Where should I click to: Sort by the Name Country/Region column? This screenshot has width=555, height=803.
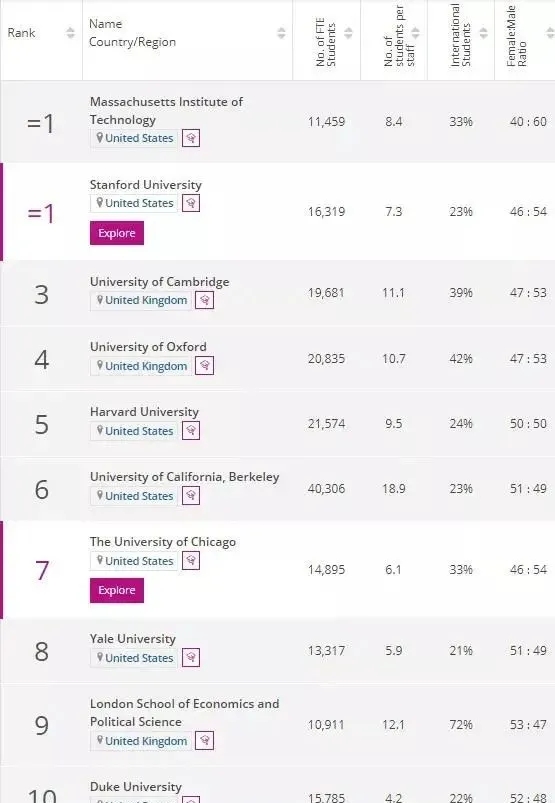(x=281, y=33)
